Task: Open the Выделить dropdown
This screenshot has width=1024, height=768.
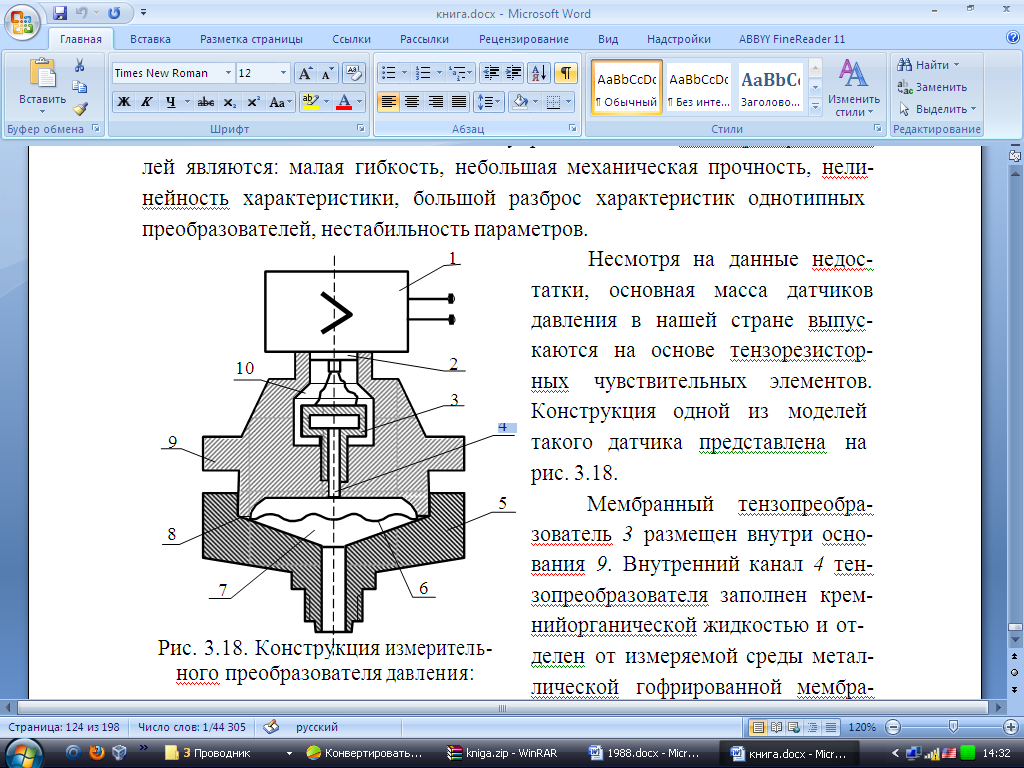Action: point(938,109)
